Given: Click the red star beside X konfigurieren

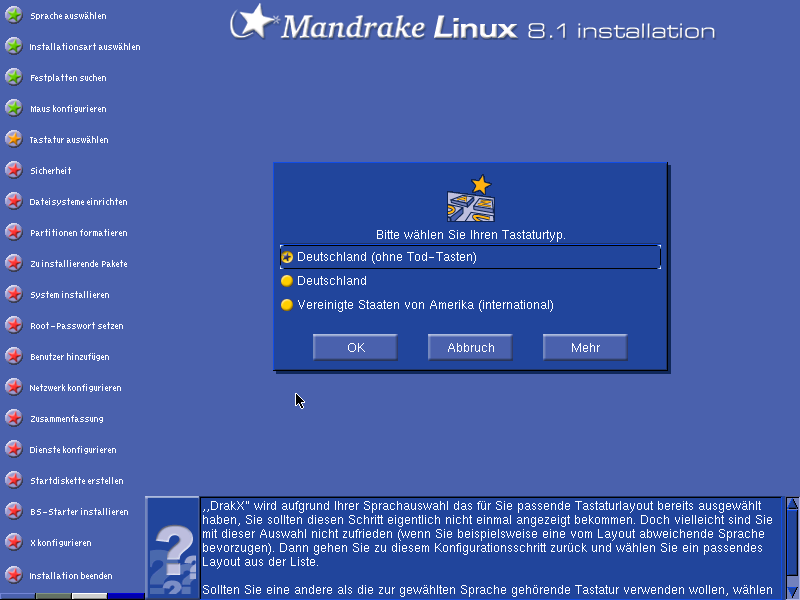Looking at the screenshot, I should pos(14,542).
